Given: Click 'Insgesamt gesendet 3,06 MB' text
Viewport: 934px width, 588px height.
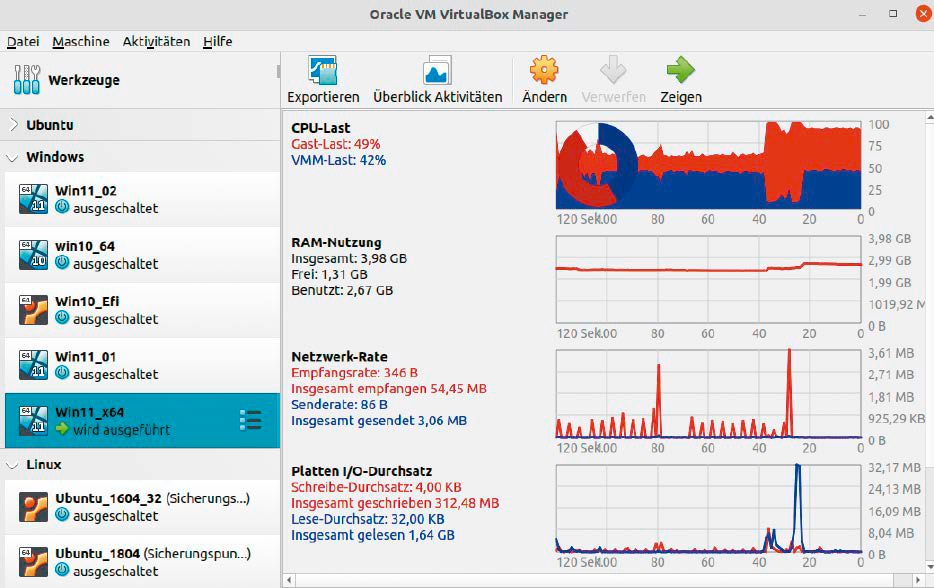Looking at the screenshot, I should tap(379, 421).
